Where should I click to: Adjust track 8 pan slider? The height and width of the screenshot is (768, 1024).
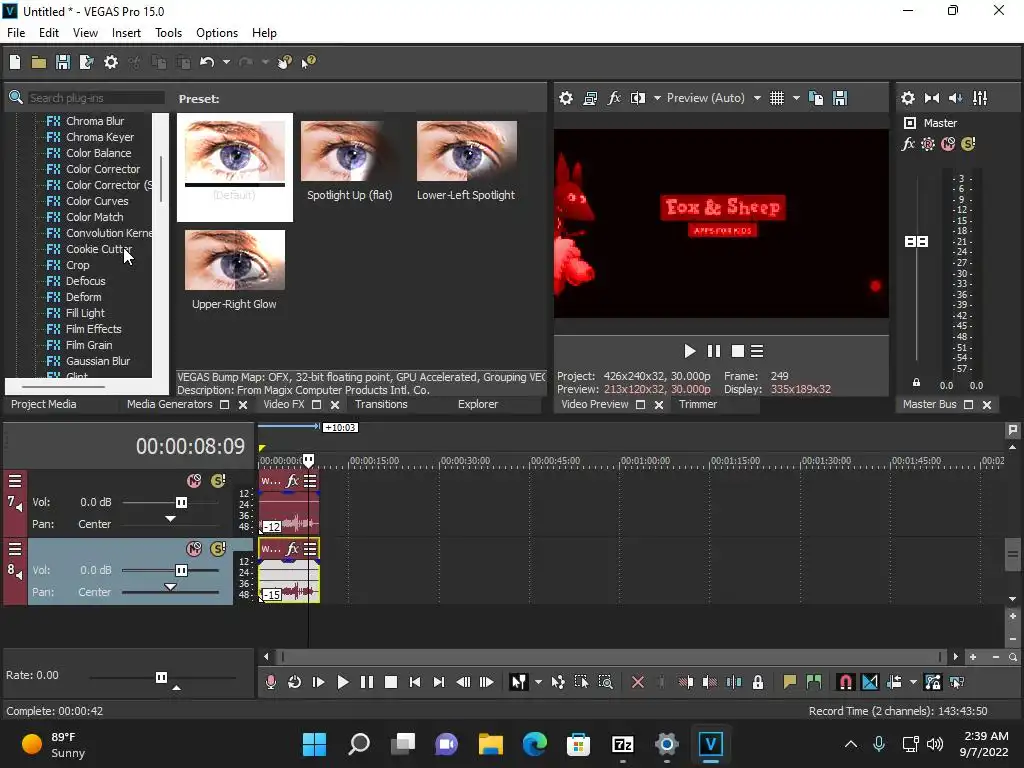(x=170, y=586)
